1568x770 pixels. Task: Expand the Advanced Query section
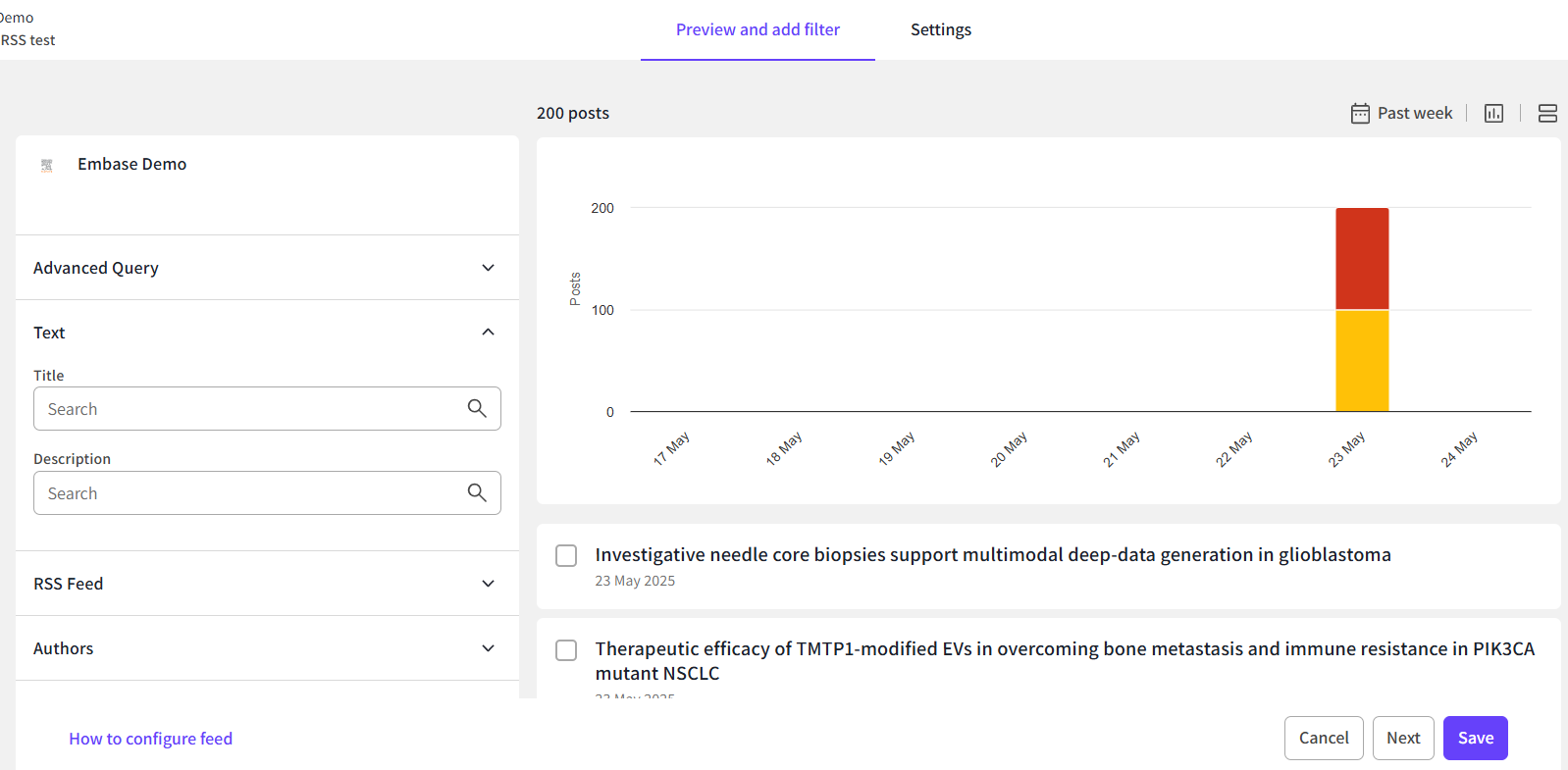(x=488, y=268)
